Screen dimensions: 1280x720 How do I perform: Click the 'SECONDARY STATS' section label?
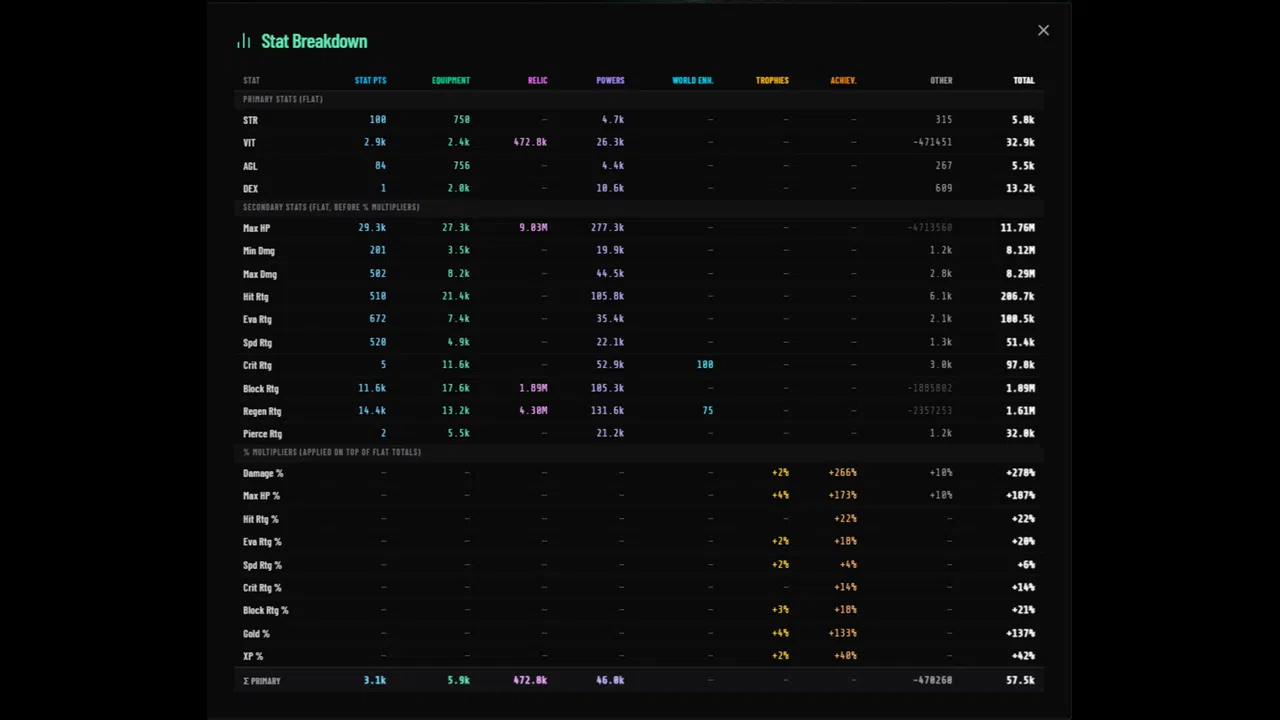[331, 207]
